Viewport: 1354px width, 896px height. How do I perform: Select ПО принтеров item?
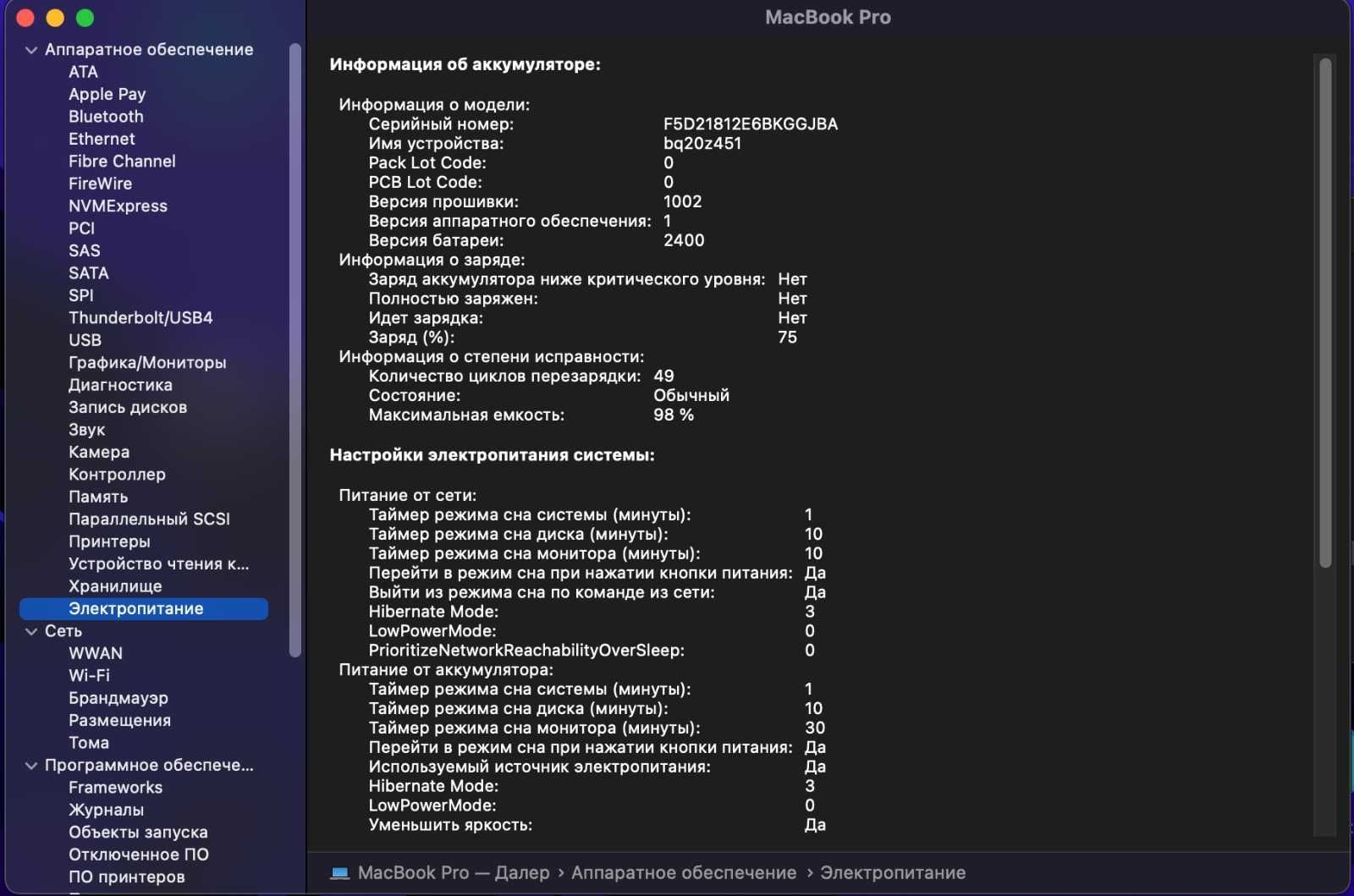click(127, 877)
